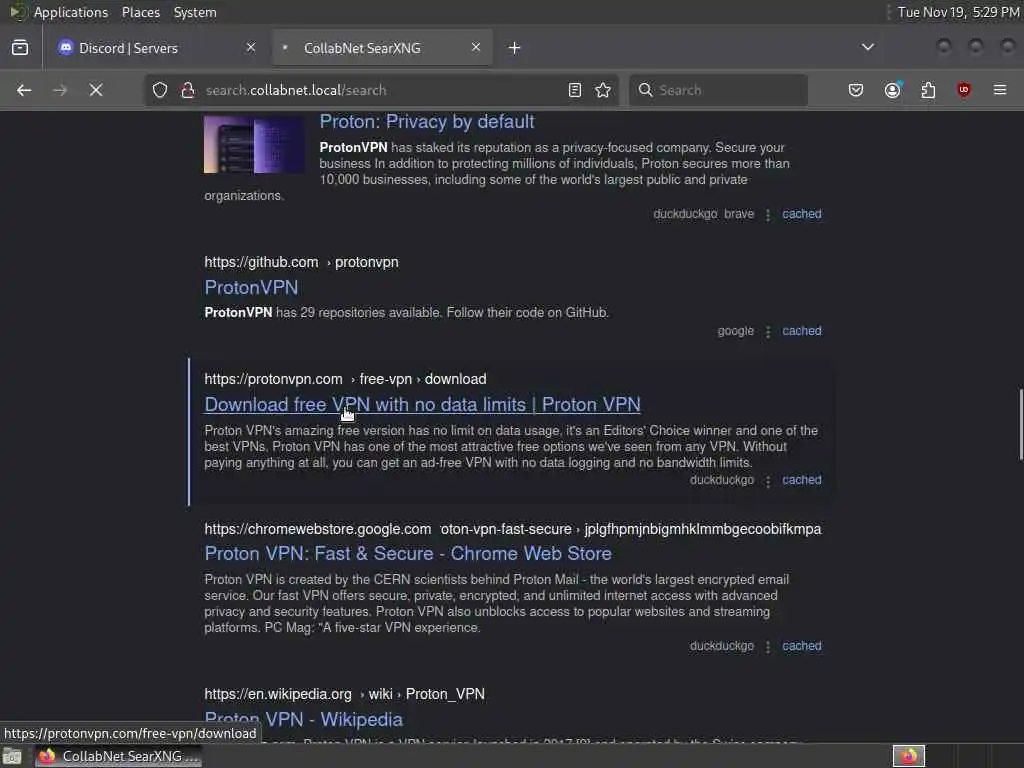The width and height of the screenshot is (1024, 768).
Task: Select the CollabNet SearXNG tab
Action: tap(382, 48)
